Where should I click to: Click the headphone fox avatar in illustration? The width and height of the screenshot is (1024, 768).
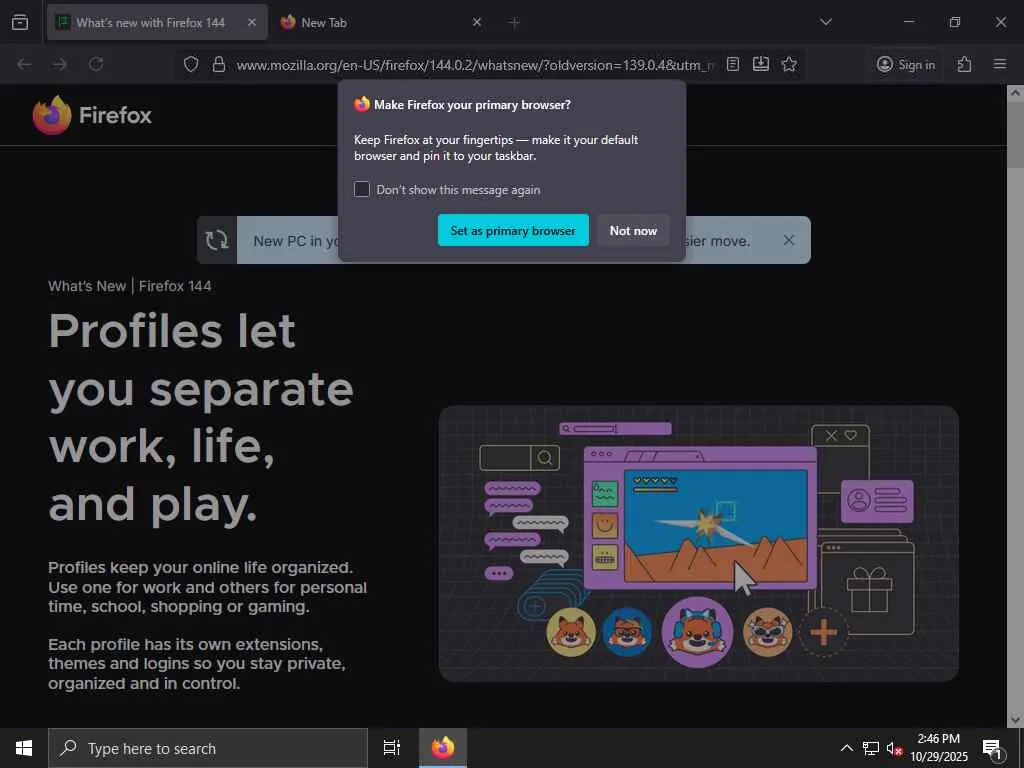pos(697,632)
